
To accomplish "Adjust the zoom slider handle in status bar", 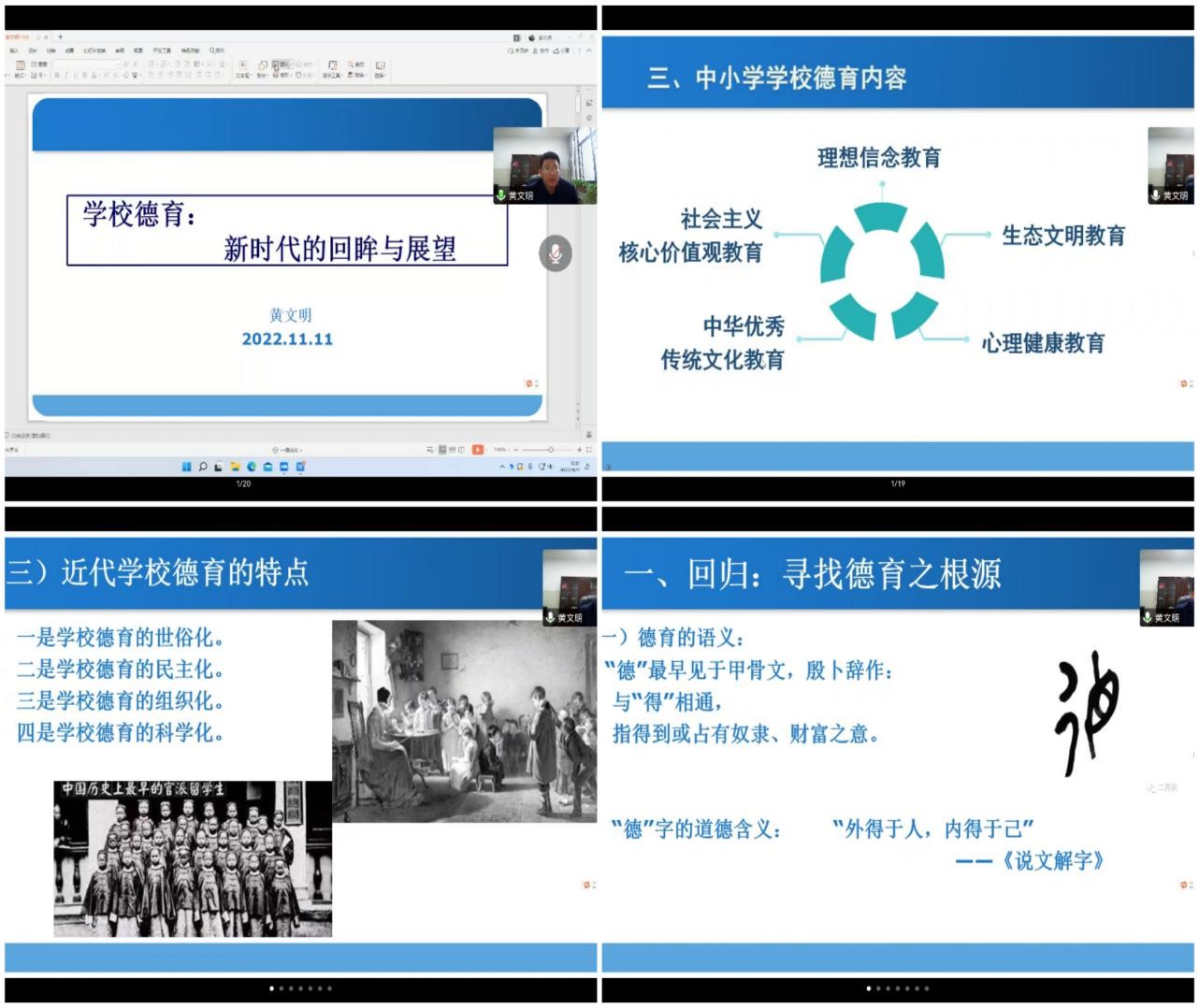I will point(550,450).
